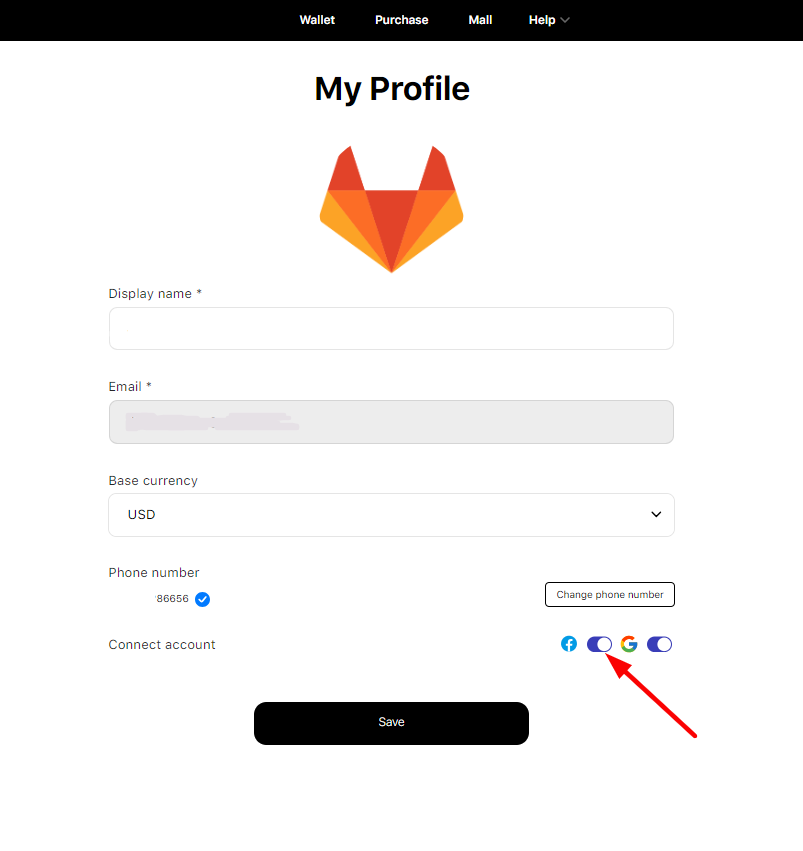Navigate to the Mall page
This screenshot has width=803, height=851.
pyautogui.click(x=480, y=20)
